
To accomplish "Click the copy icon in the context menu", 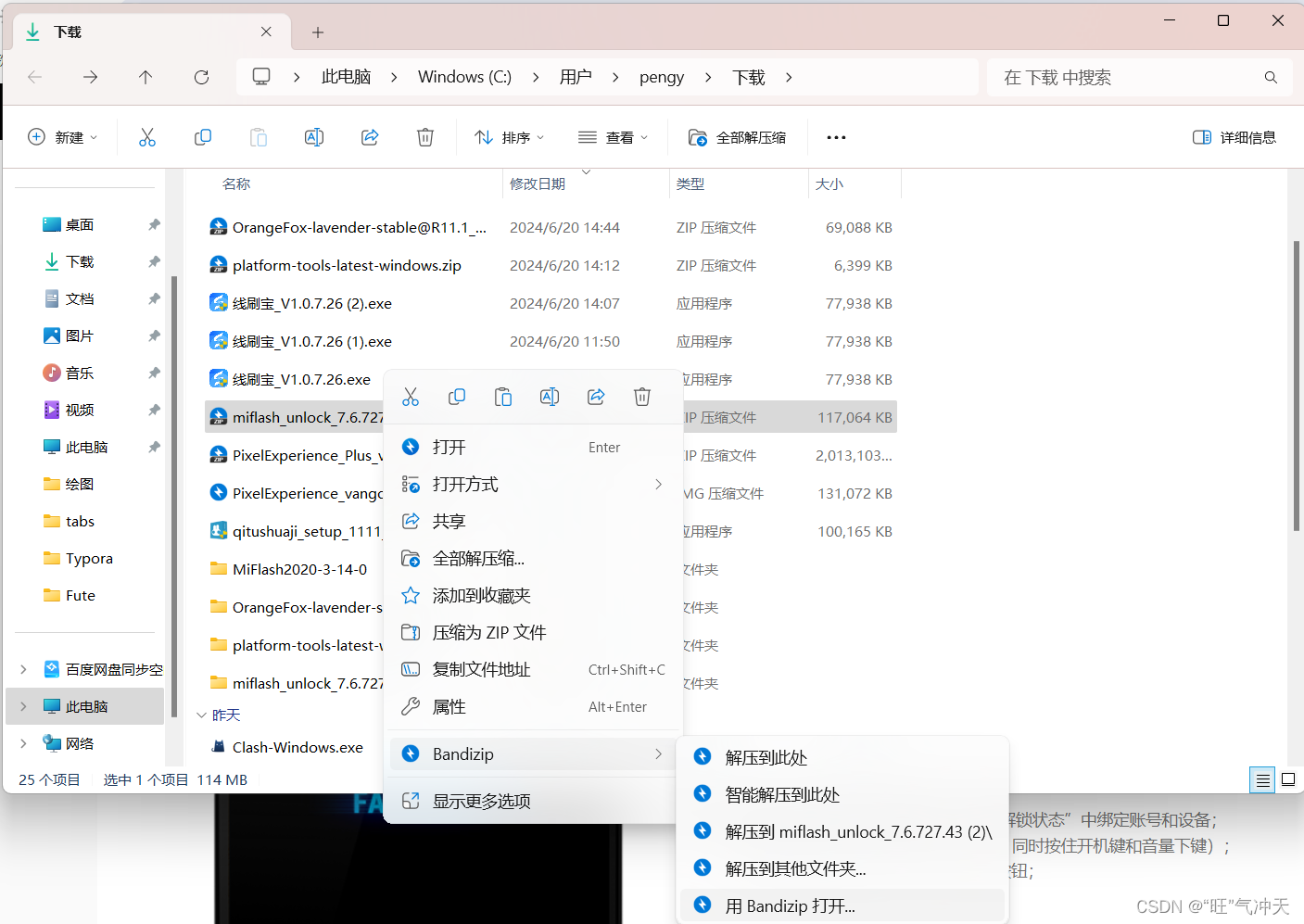I will pos(457,398).
